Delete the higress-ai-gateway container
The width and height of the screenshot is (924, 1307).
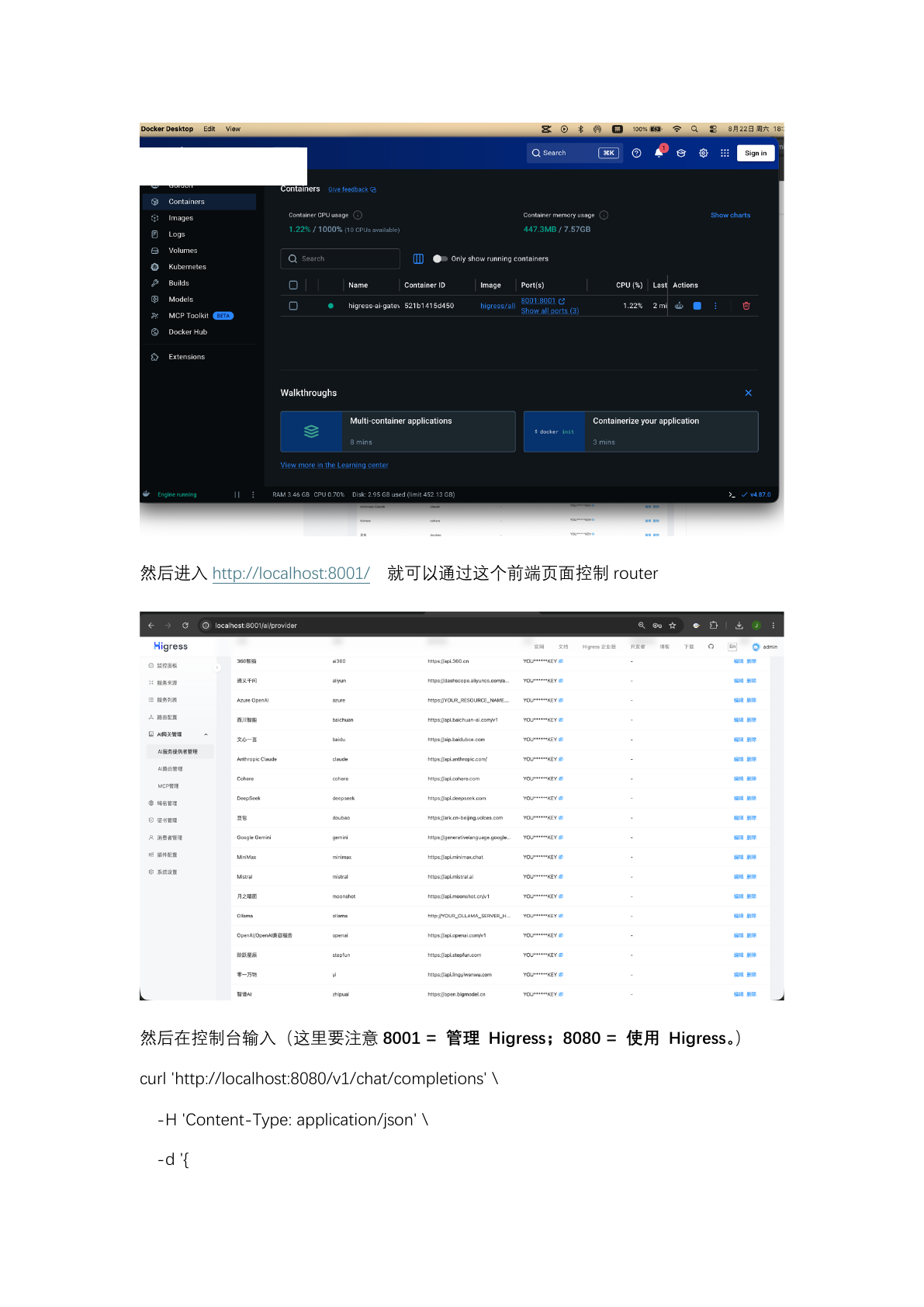(x=746, y=306)
